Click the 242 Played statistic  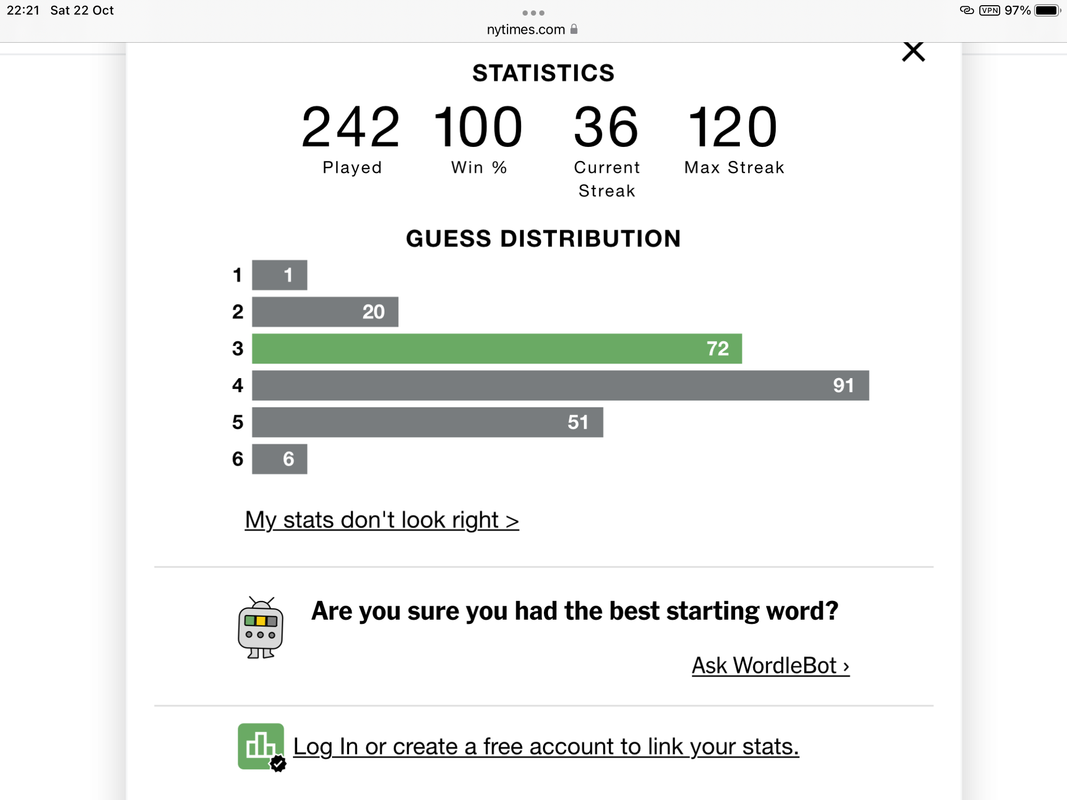[x=351, y=128]
